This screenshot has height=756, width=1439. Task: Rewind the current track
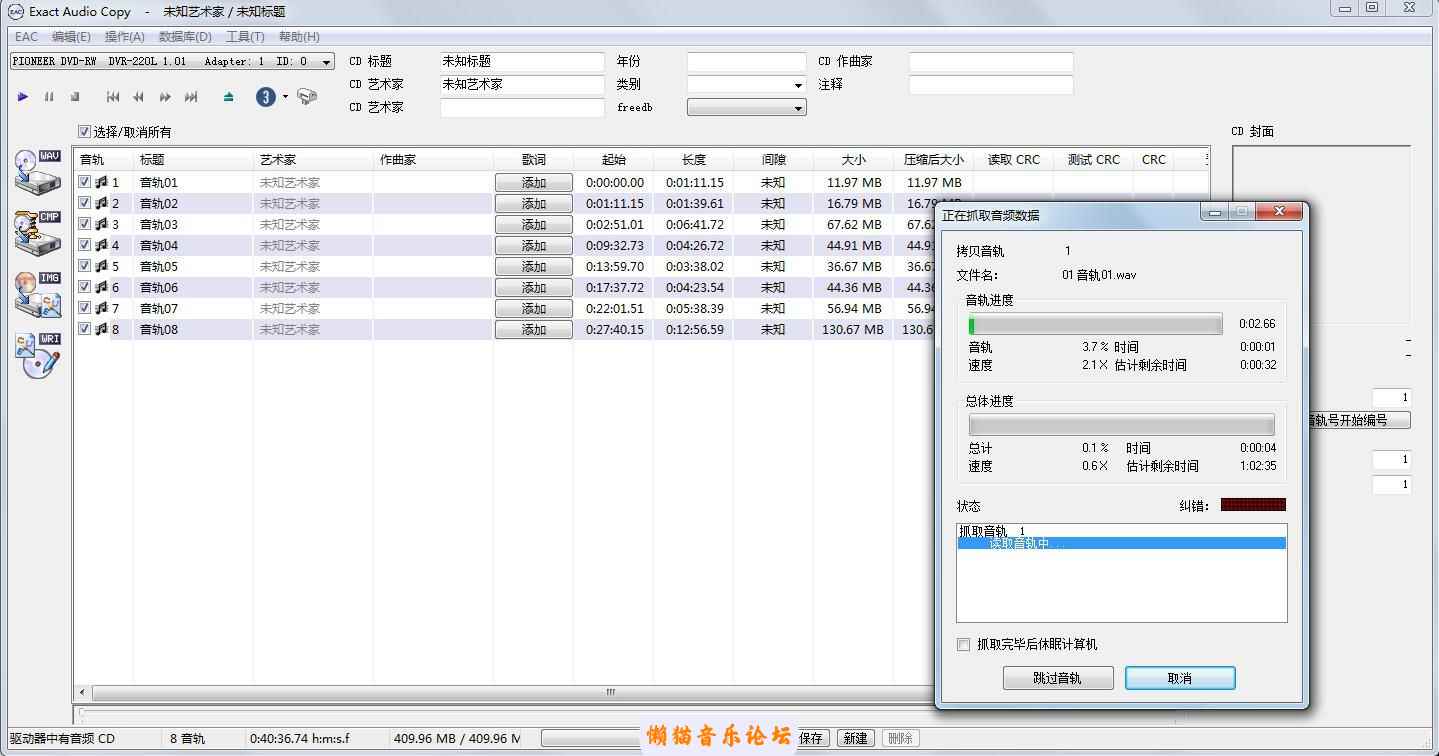click(139, 97)
